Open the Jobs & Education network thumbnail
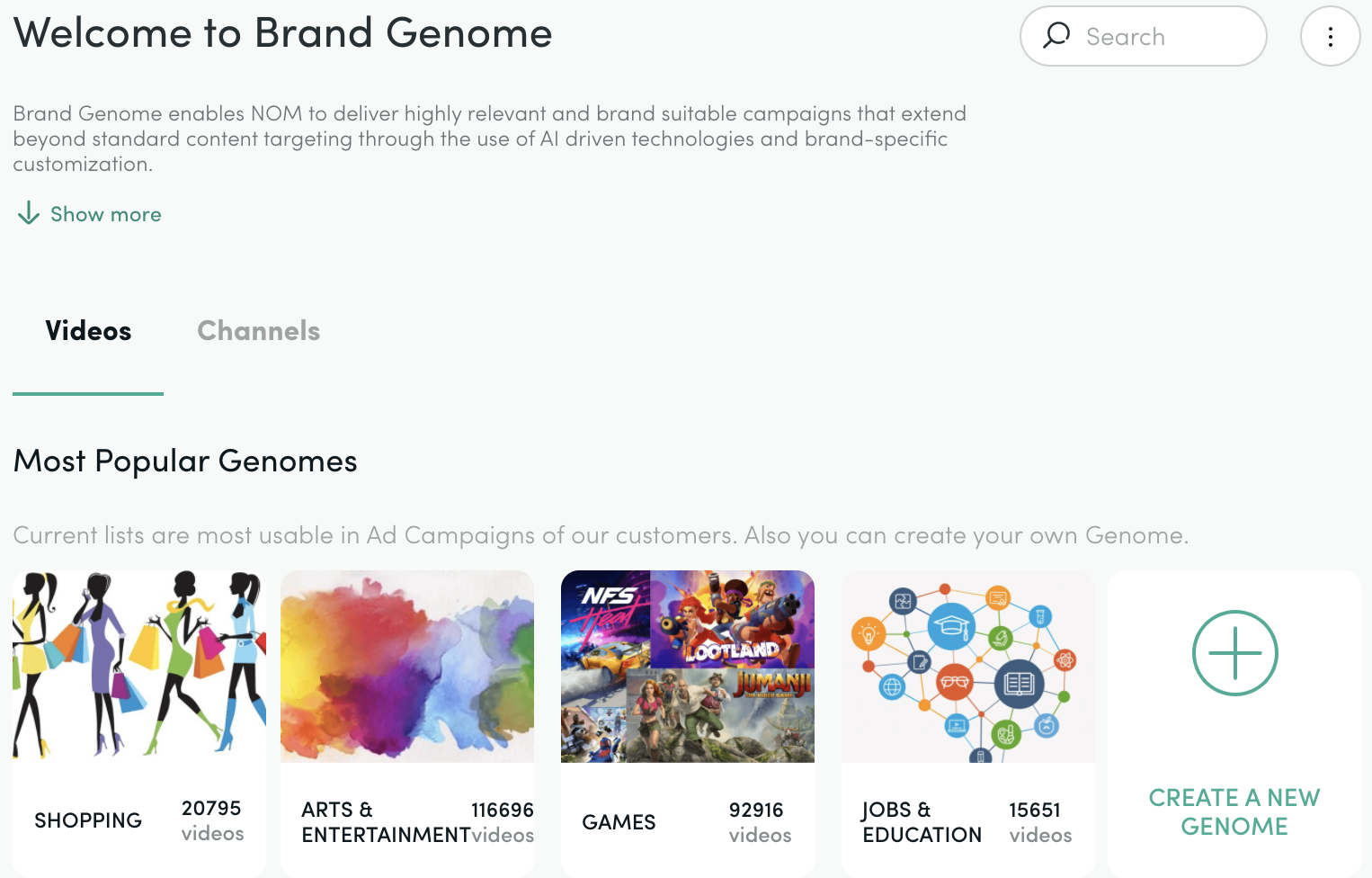The width and height of the screenshot is (1372, 878). 968,666
